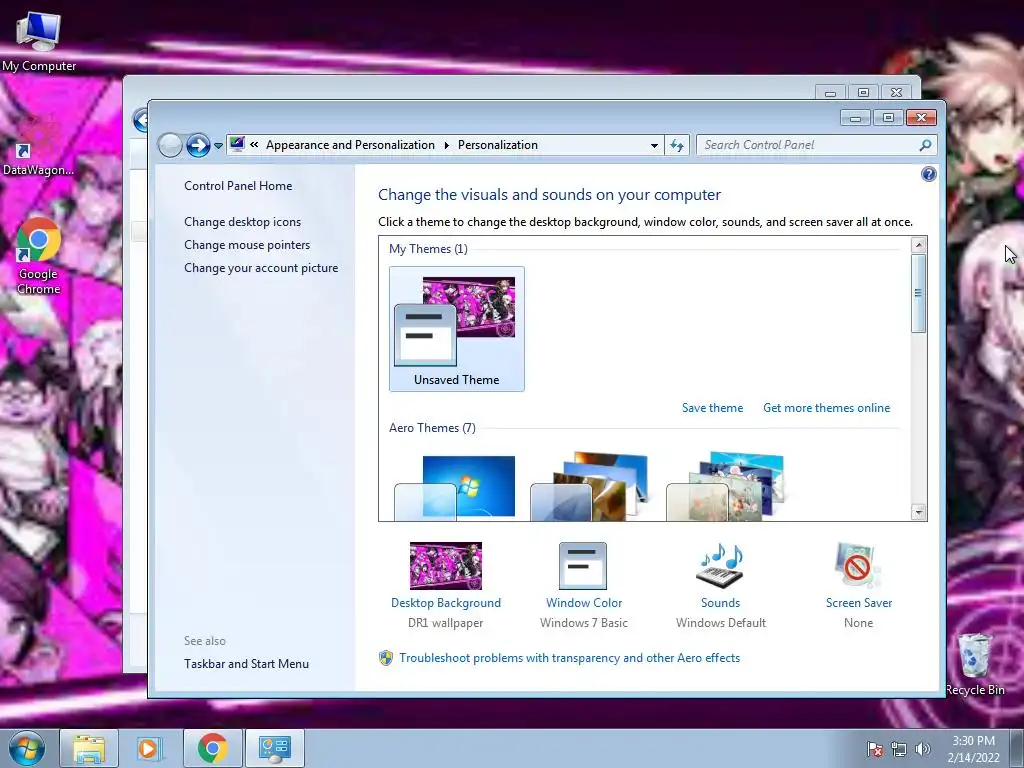Image resolution: width=1024 pixels, height=768 pixels.
Task: Open Desktop Background settings icon
Action: 445,566
